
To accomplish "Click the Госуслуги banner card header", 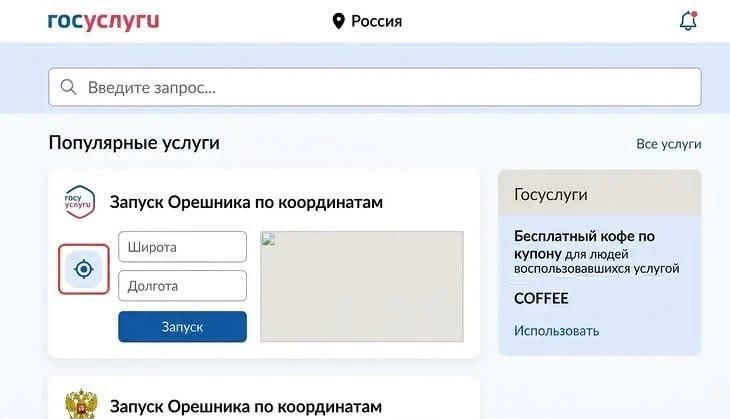I will point(600,193).
